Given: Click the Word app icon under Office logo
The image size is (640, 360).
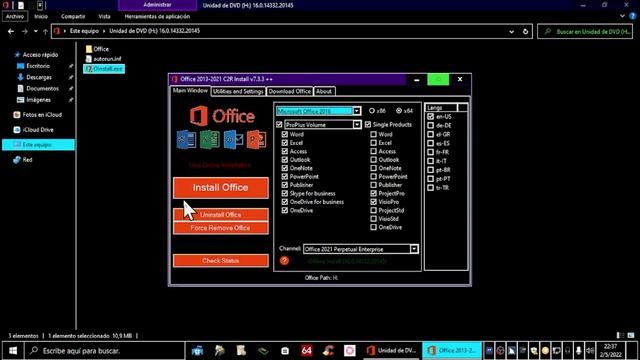Looking at the screenshot, I should (x=186, y=140).
